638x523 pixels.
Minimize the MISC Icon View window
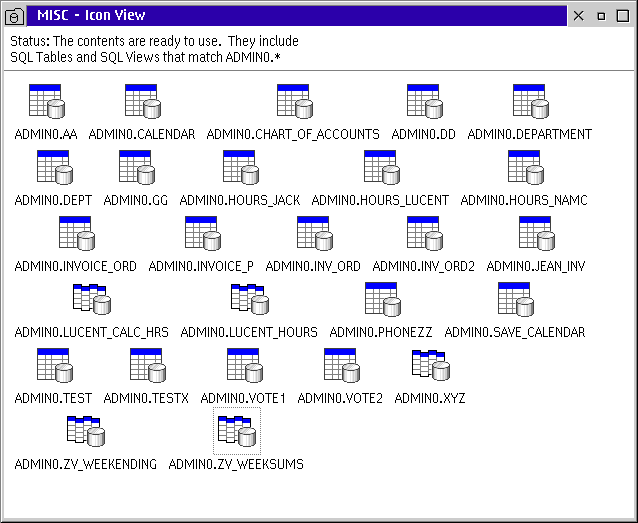(x=601, y=16)
